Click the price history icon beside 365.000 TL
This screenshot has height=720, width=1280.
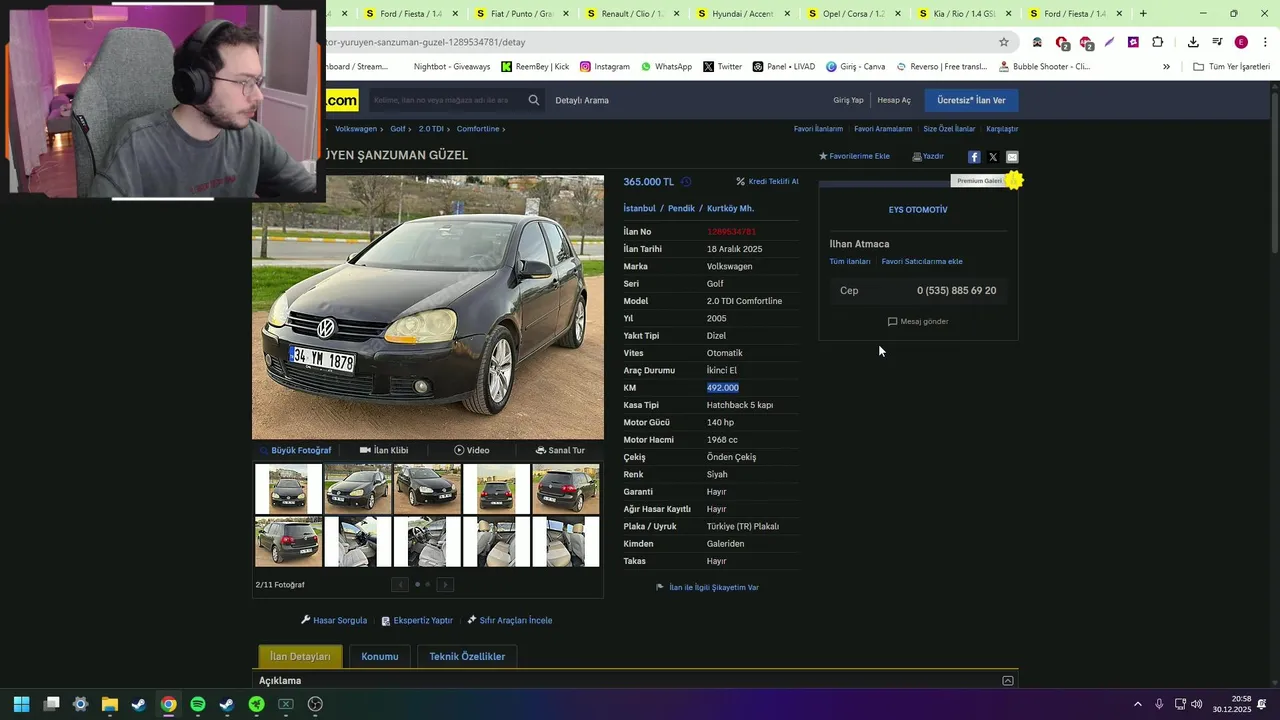pyautogui.click(x=686, y=182)
